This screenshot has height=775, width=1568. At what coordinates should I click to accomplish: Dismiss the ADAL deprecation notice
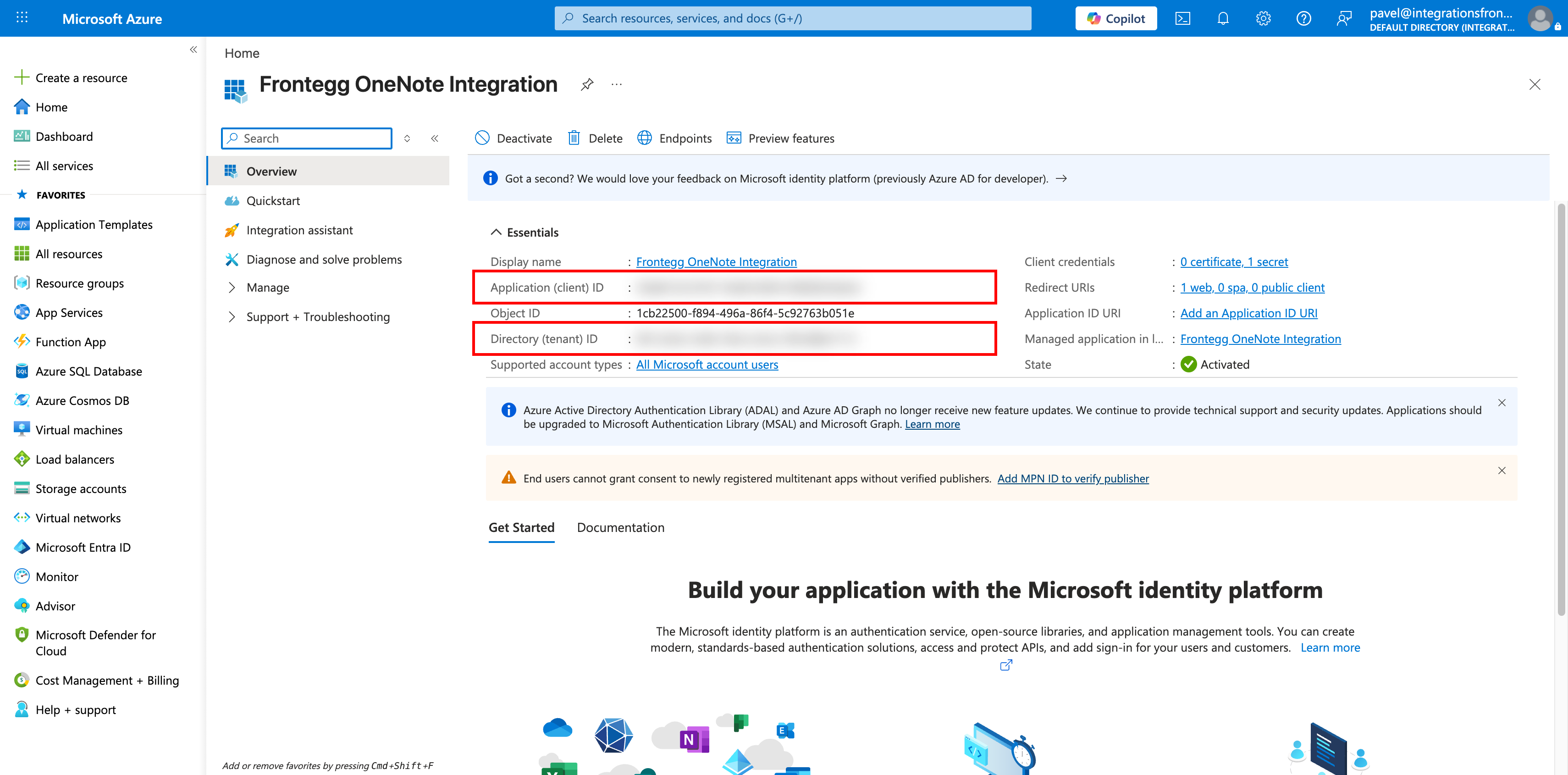1501,403
